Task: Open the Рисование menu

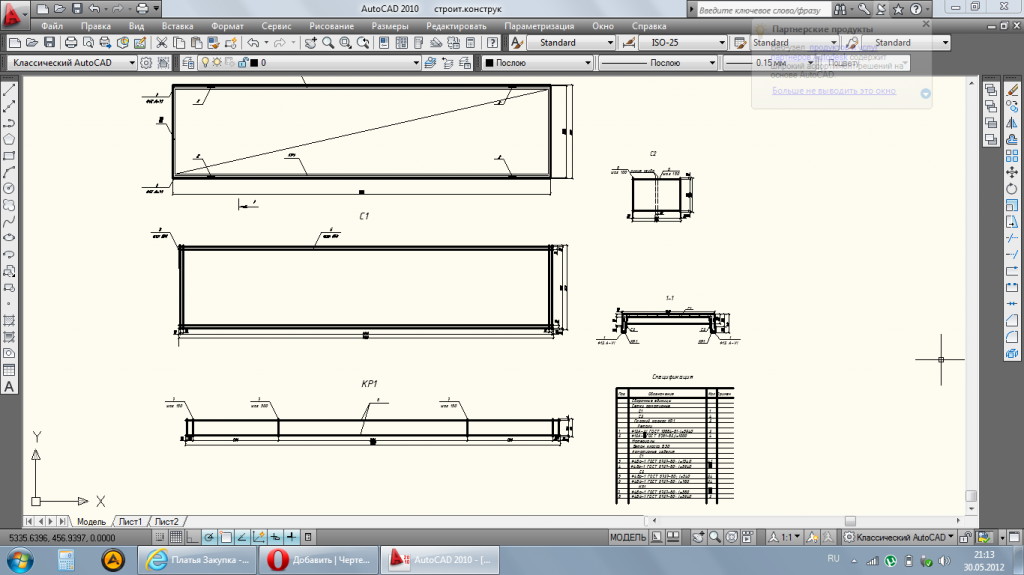Action: tap(332, 26)
